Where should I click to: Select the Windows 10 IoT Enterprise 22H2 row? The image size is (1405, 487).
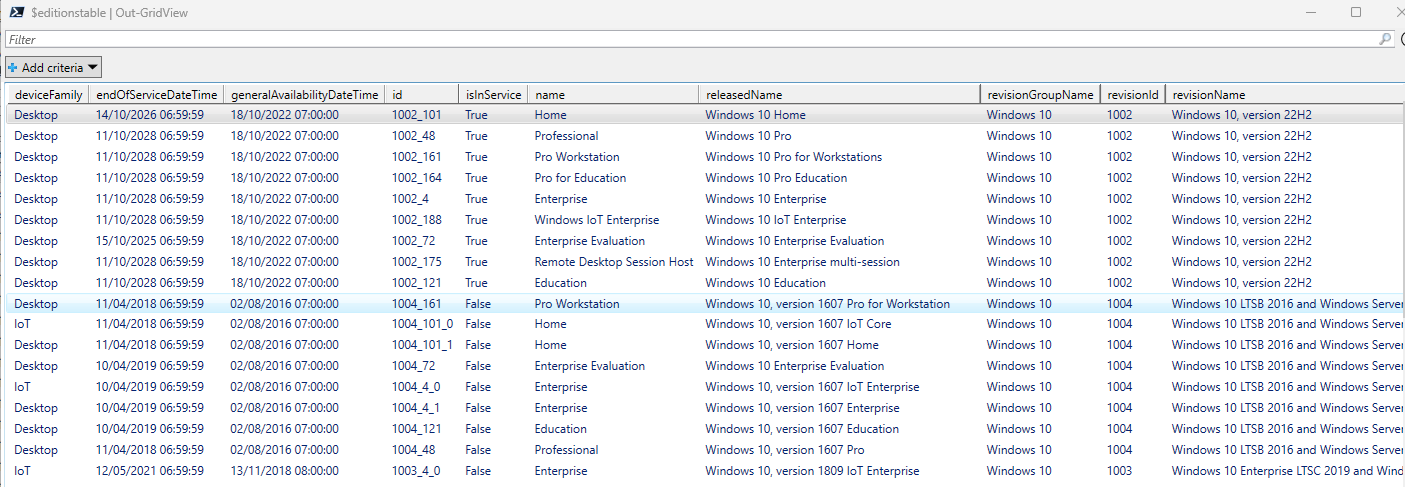(x=775, y=220)
